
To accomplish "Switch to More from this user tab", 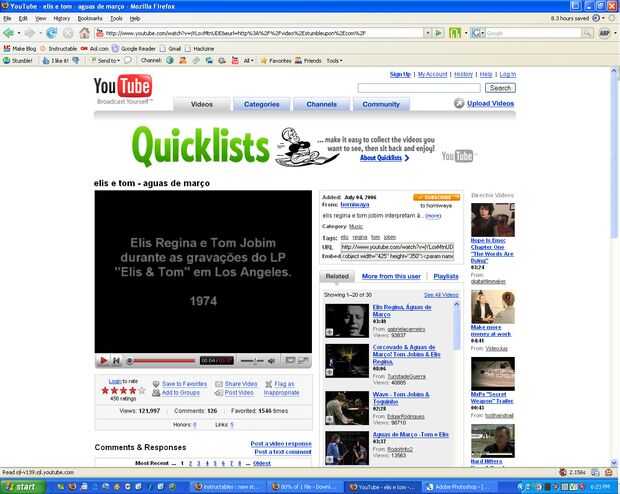I will coord(391,276).
